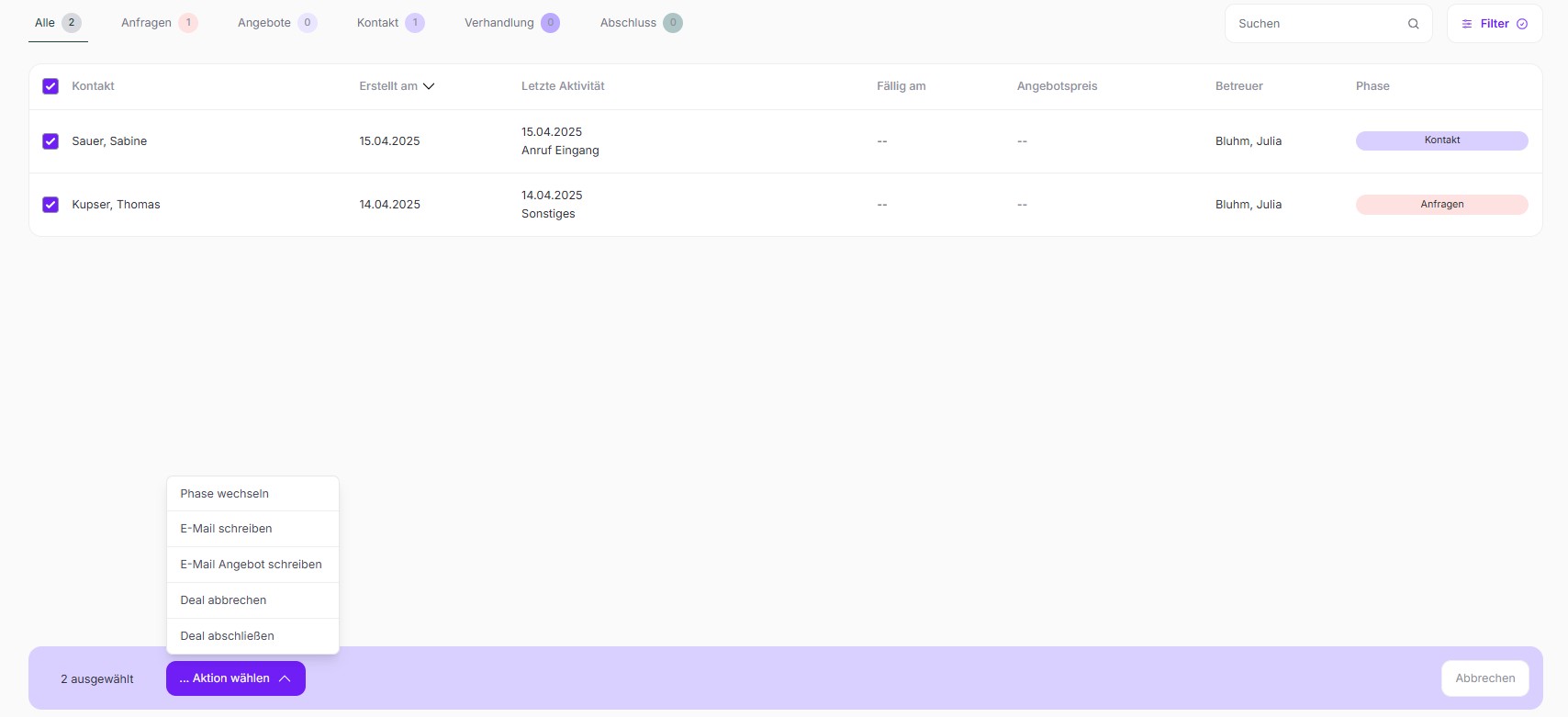This screenshot has width=1568, height=717.
Task: Open the Anfragen tab
Action: [159, 23]
